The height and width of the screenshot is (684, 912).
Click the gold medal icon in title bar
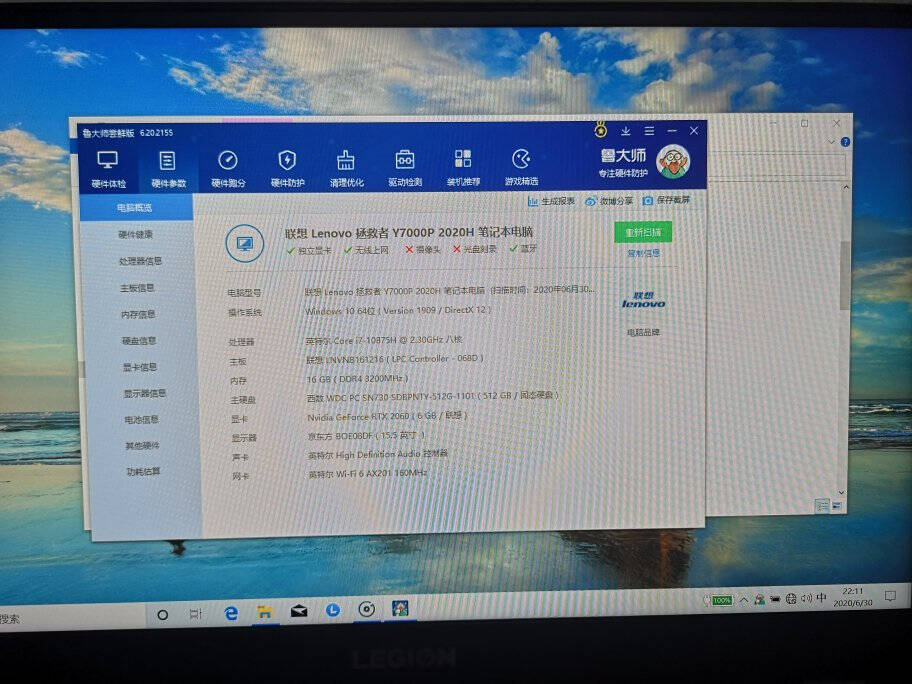[x=601, y=130]
